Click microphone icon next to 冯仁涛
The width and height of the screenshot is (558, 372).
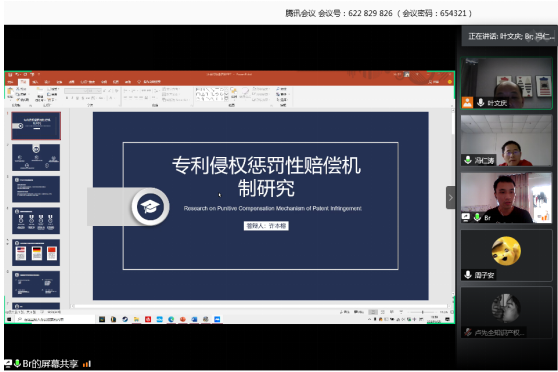[468, 160]
